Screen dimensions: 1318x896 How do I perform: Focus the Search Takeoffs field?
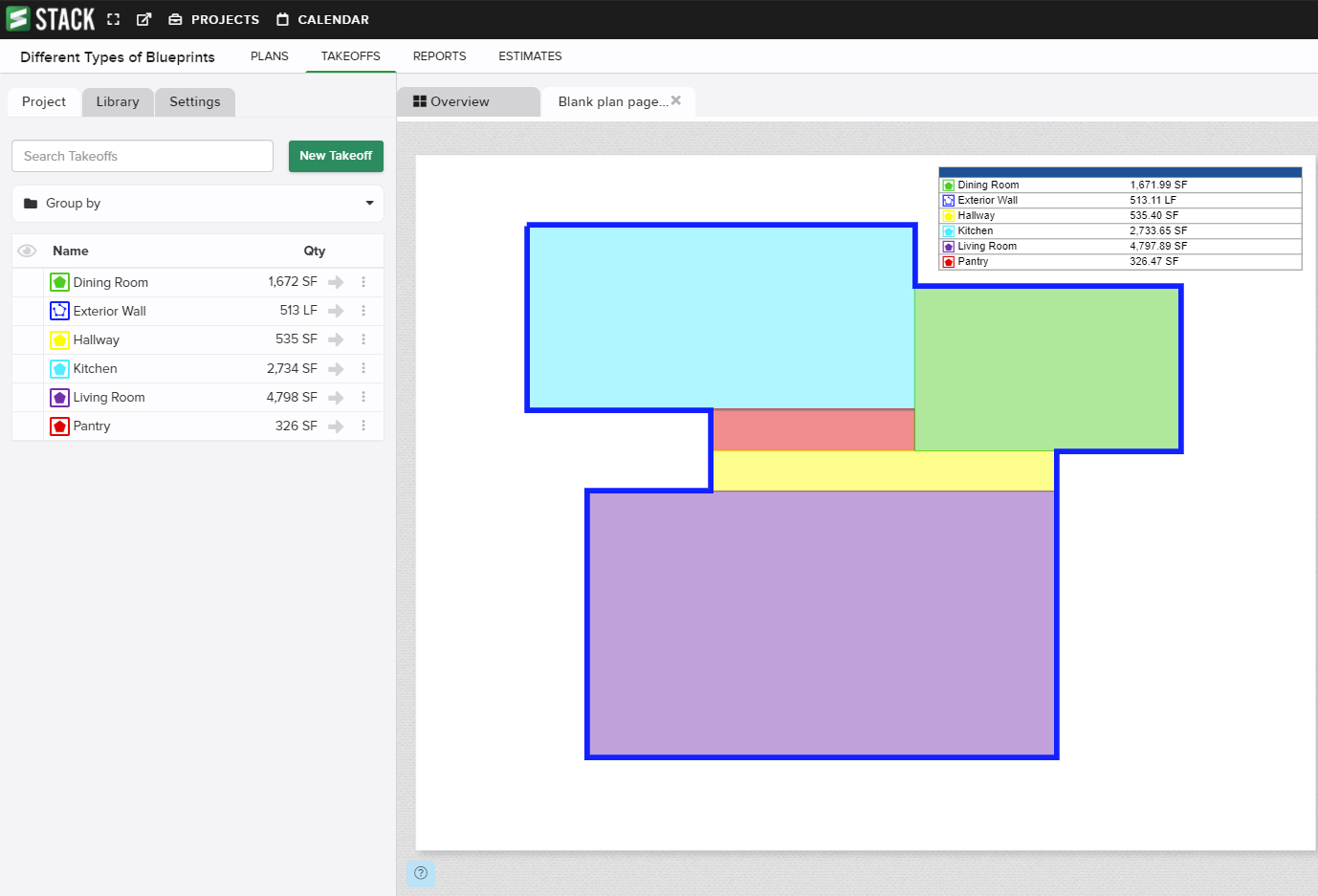143,156
